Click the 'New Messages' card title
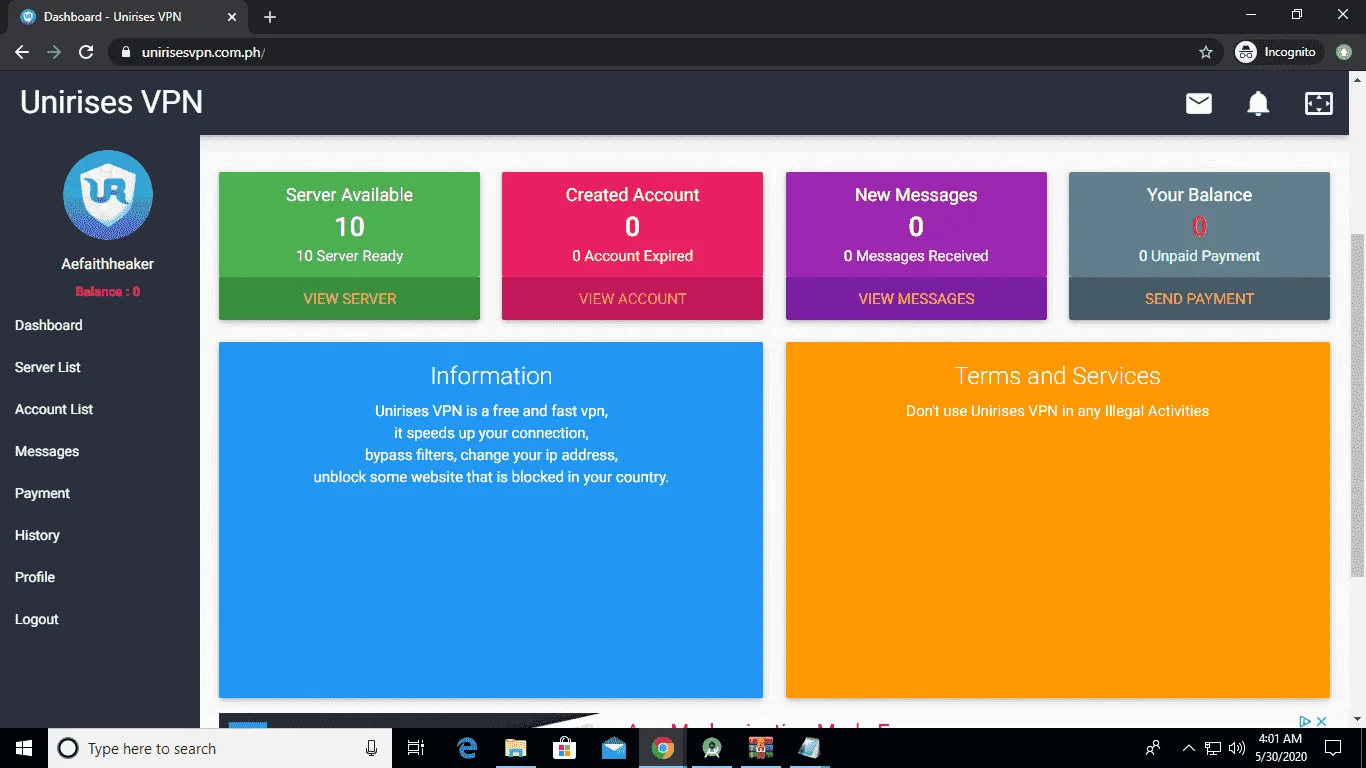 coord(916,195)
